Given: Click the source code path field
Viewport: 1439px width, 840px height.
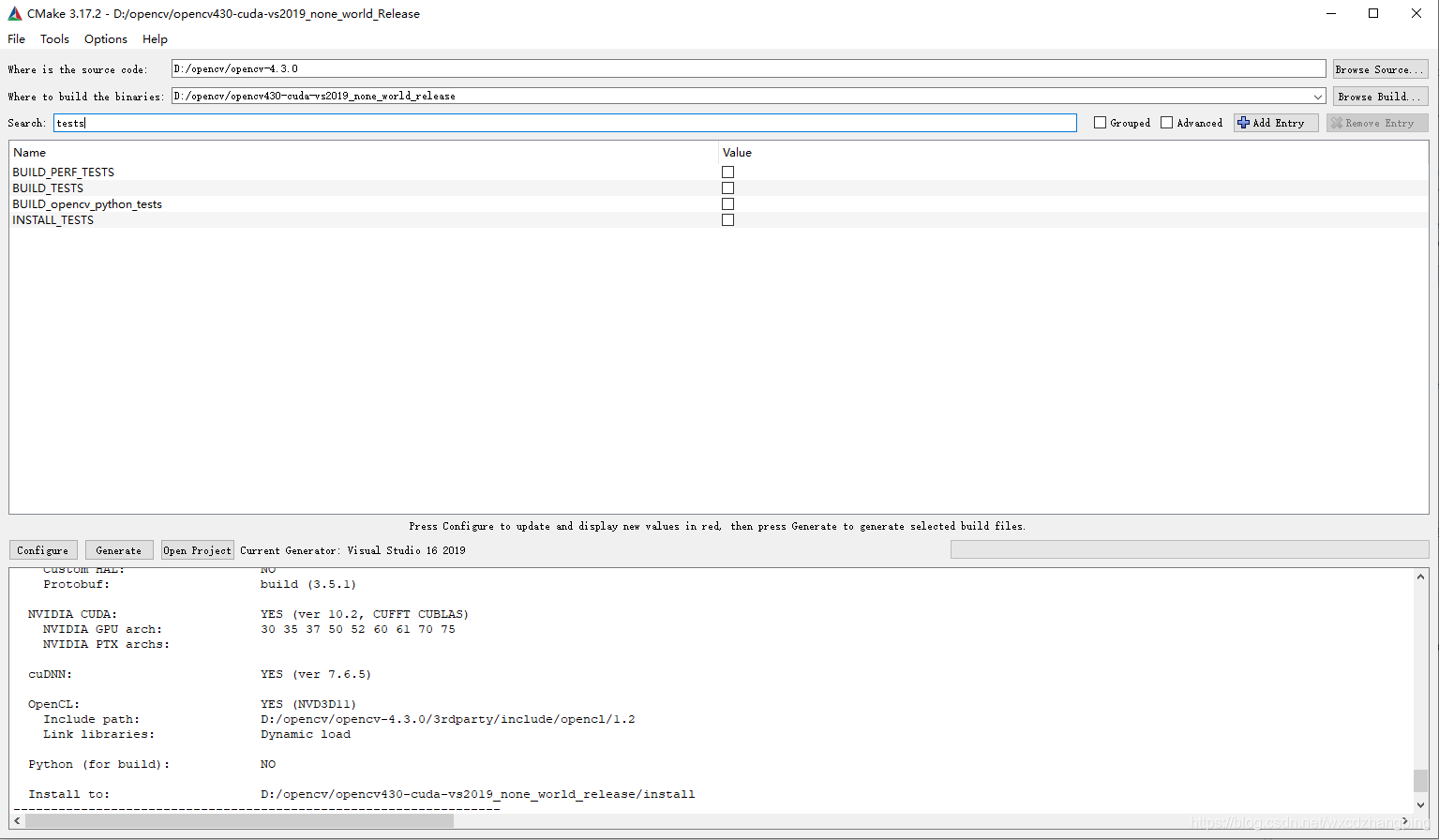Looking at the screenshot, I should tap(748, 69).
